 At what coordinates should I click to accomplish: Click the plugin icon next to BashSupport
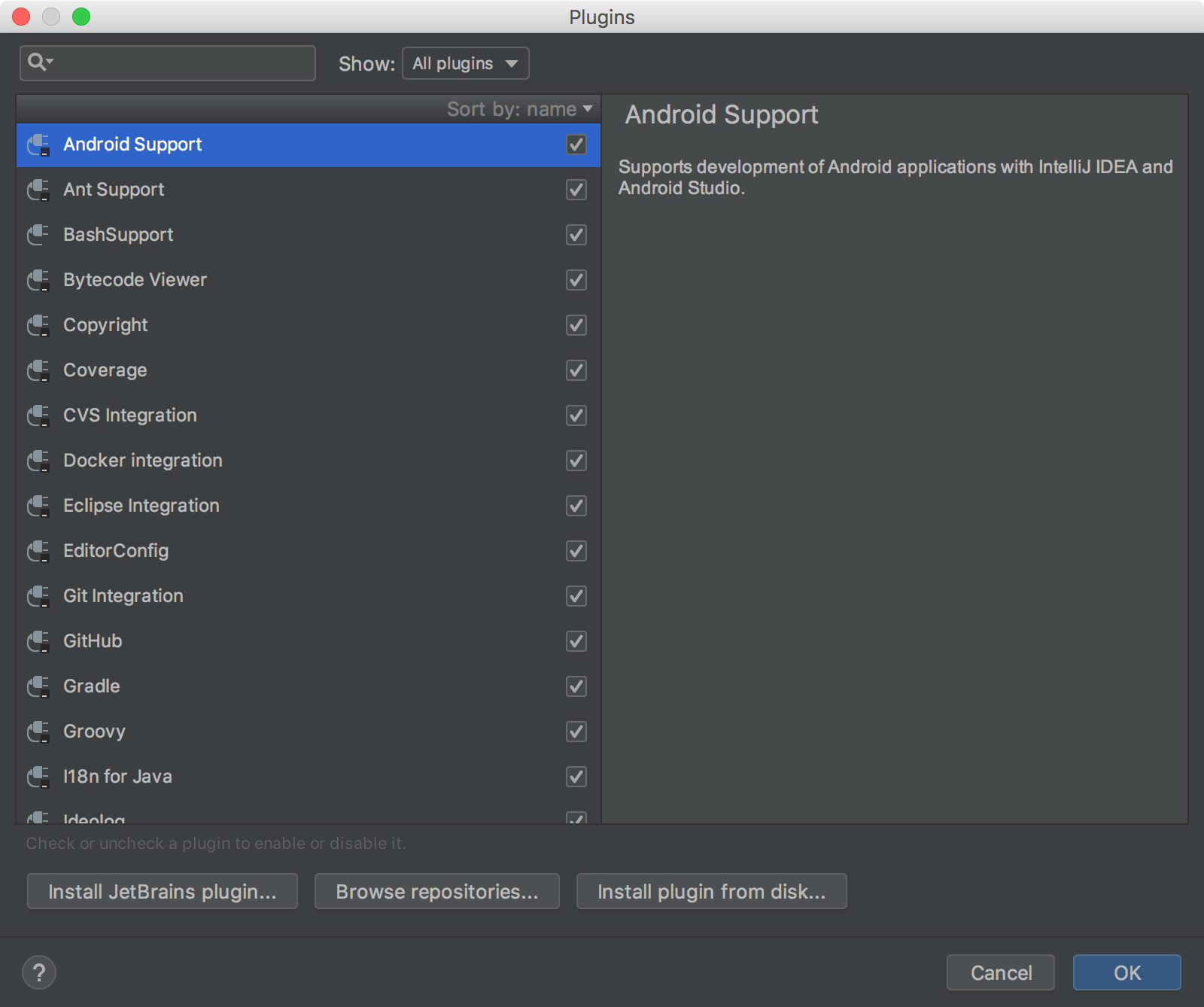[38, 235]
